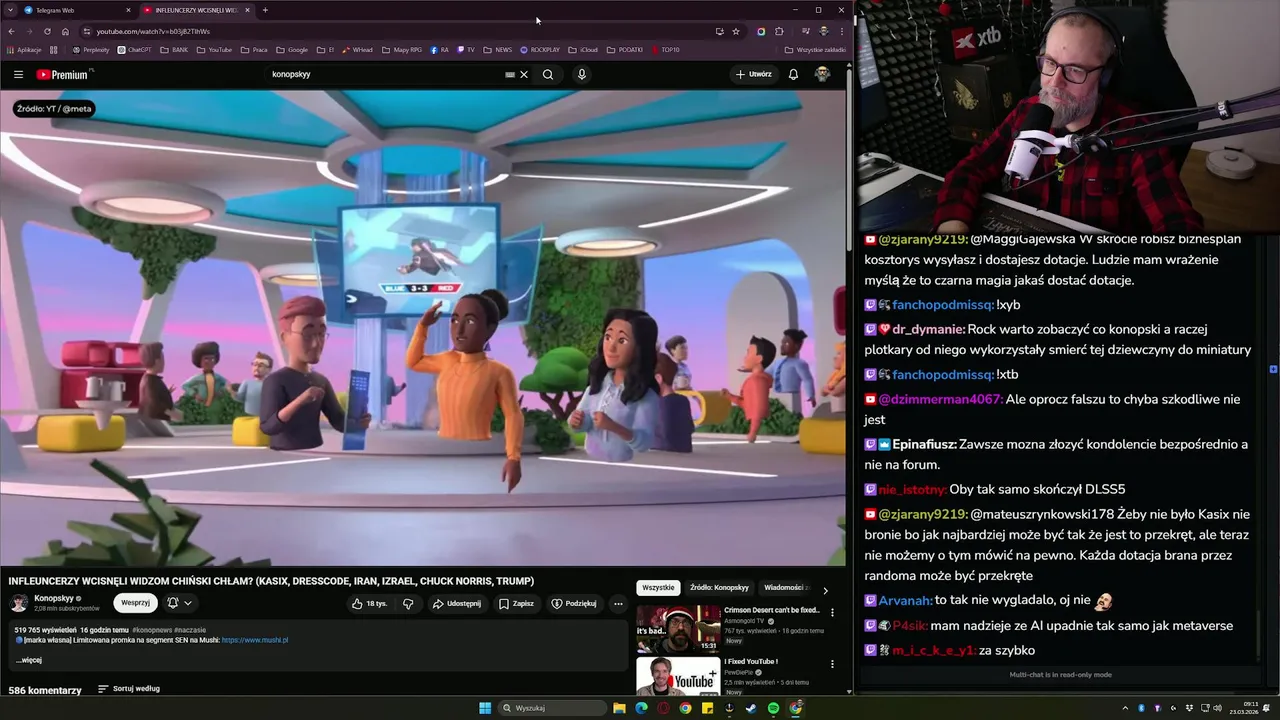
Task: Open Steam from the taskbar
Action: tap(751, 708)
